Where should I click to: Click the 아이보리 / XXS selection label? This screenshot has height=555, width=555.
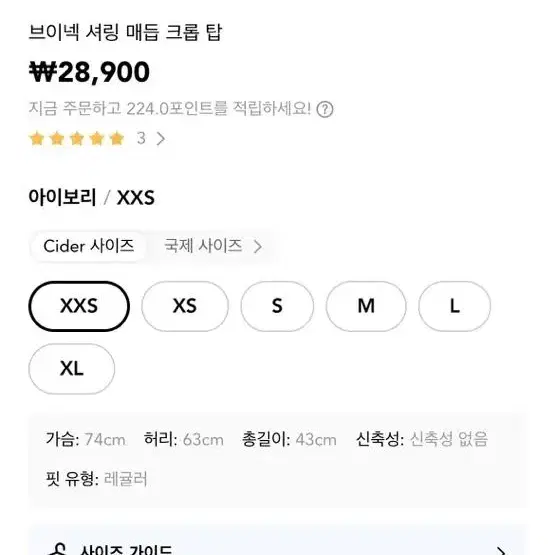91,197
